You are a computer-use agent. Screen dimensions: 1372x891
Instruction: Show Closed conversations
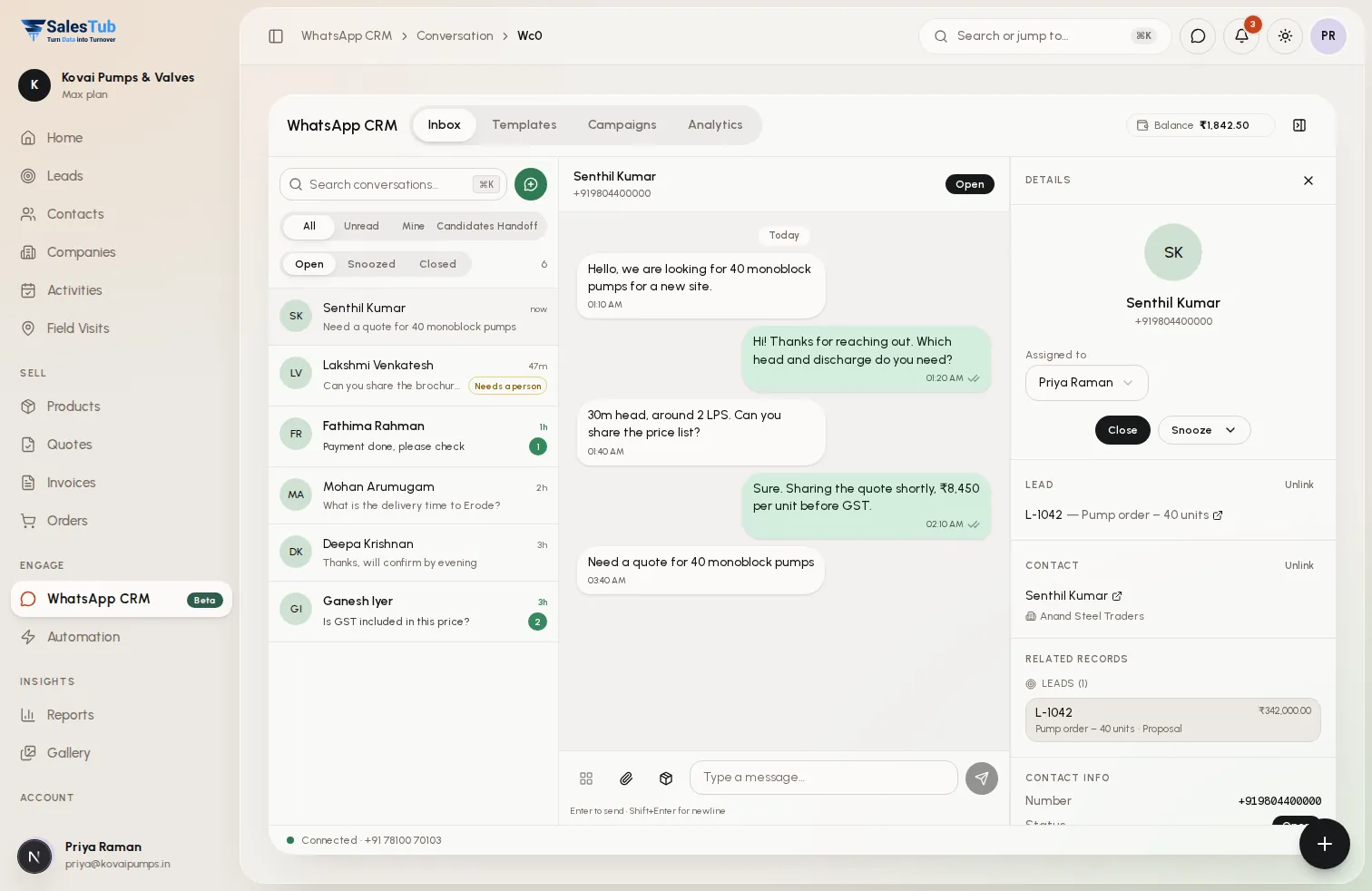pos(437,264)
